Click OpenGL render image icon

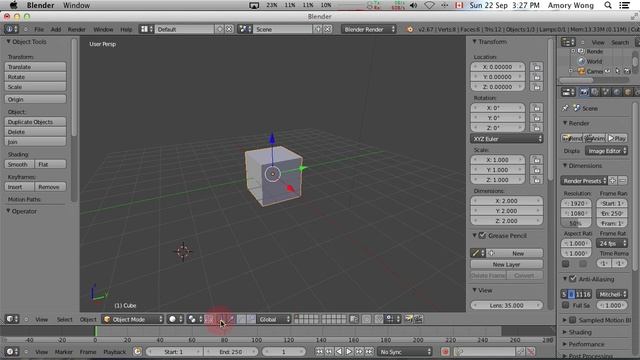(409, 319)
